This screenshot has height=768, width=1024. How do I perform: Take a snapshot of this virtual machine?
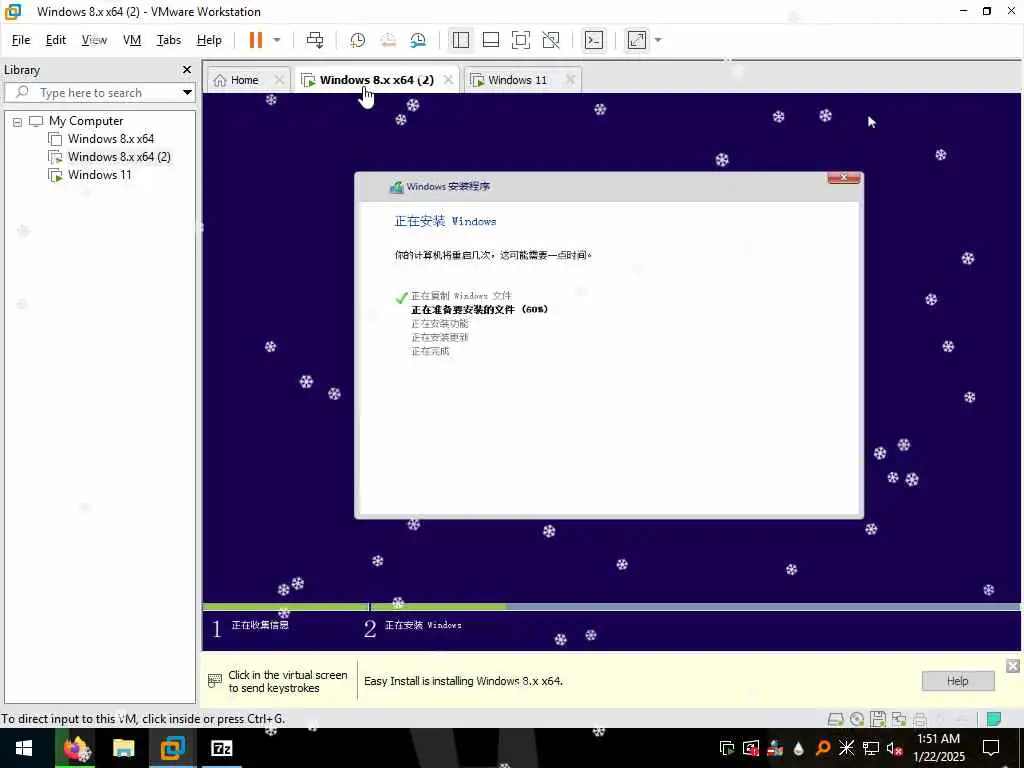357,40
